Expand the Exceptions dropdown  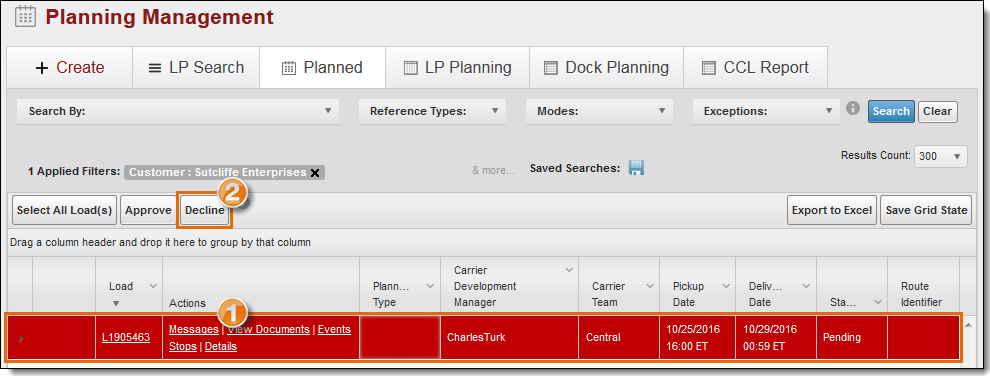tap(766, 111)
